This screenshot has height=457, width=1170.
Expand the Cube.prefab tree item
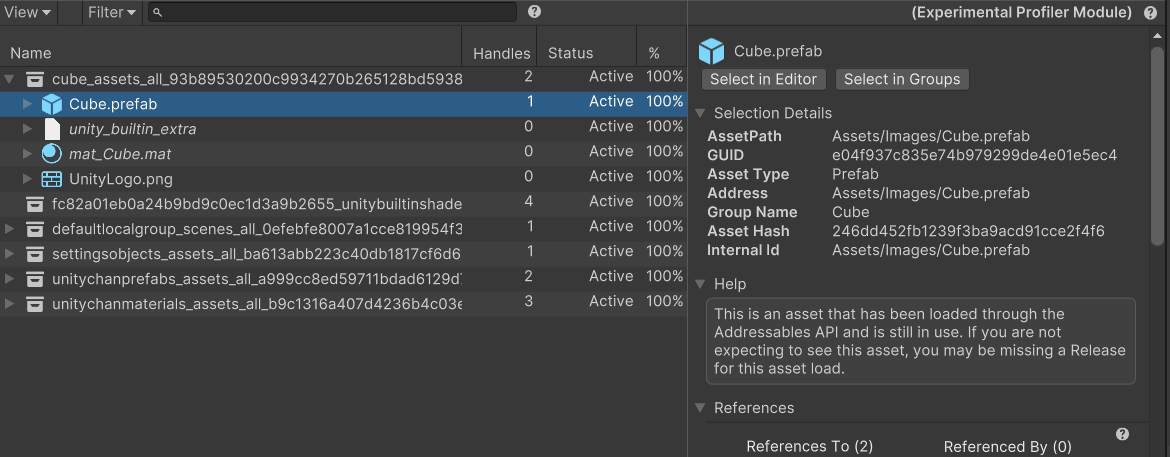(x=27, y=103)
